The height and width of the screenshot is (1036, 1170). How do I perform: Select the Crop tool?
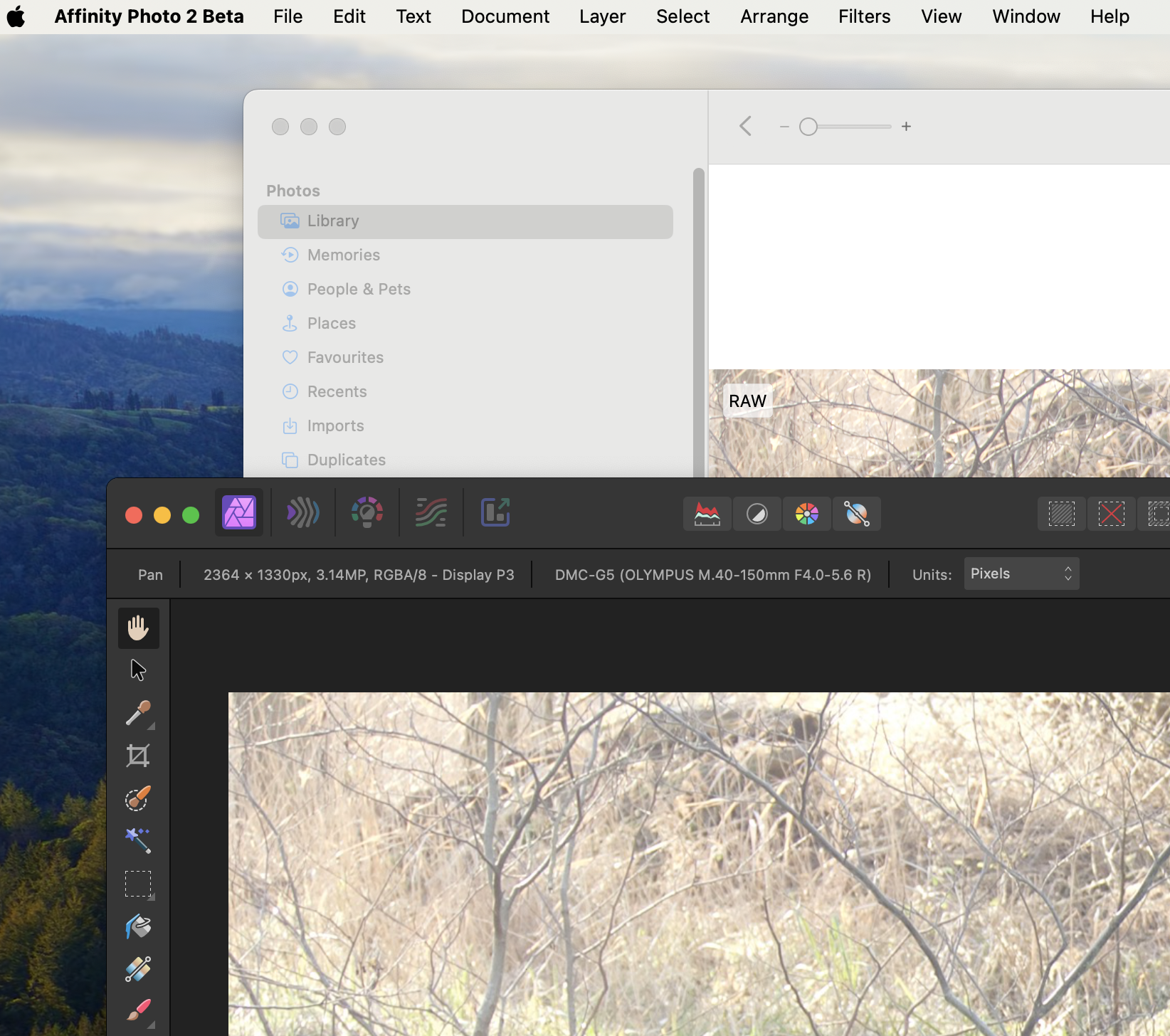[138, 756]
